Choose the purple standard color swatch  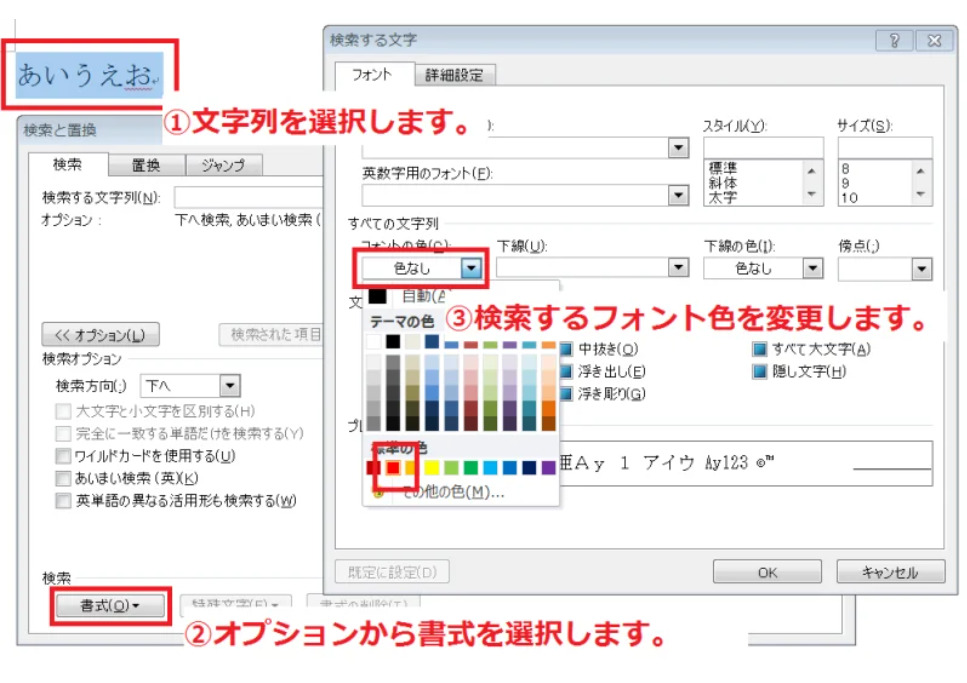tap(547, 467)
